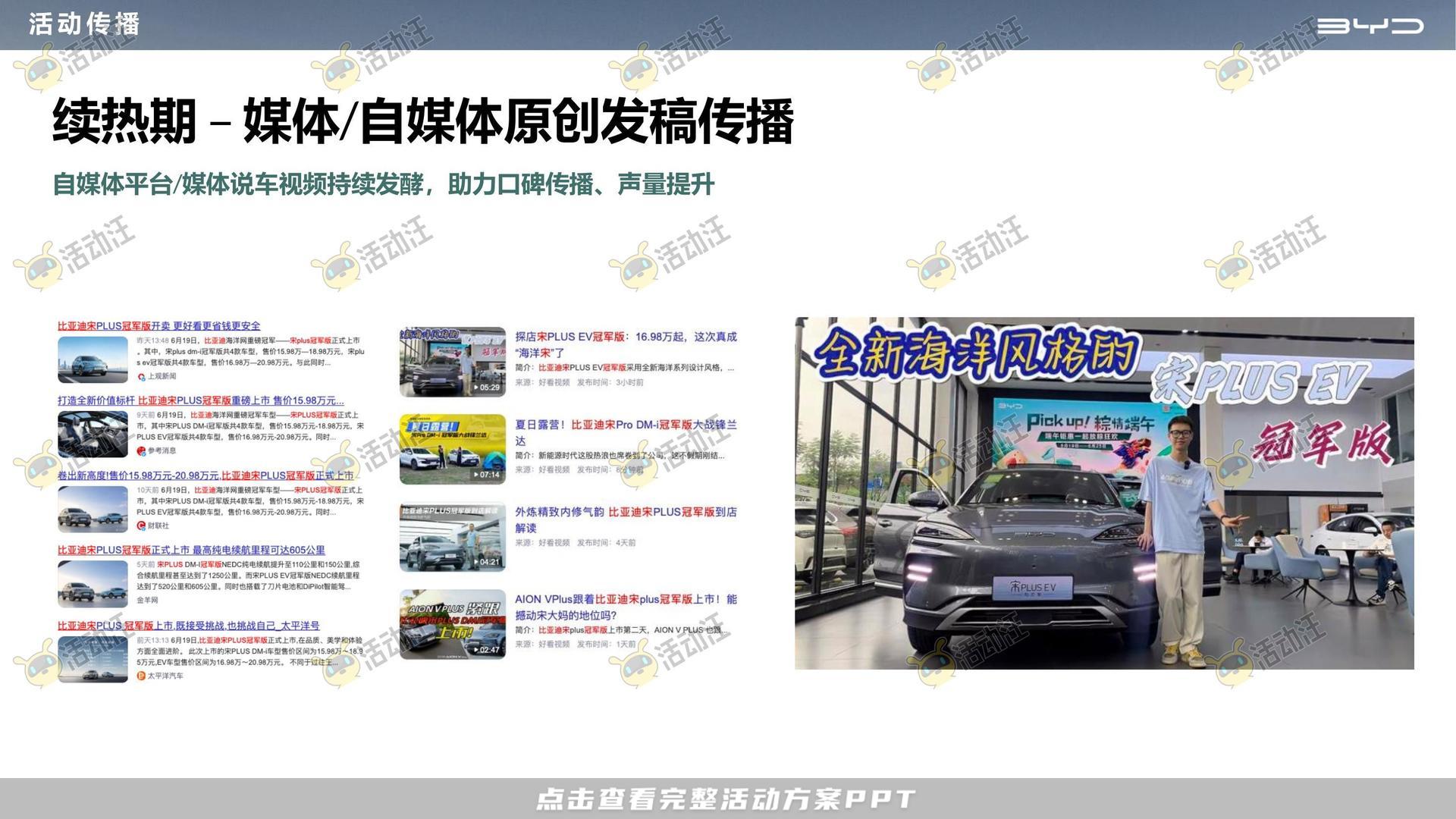Click 上观新闻 source icon

click(x=141, y=377)
